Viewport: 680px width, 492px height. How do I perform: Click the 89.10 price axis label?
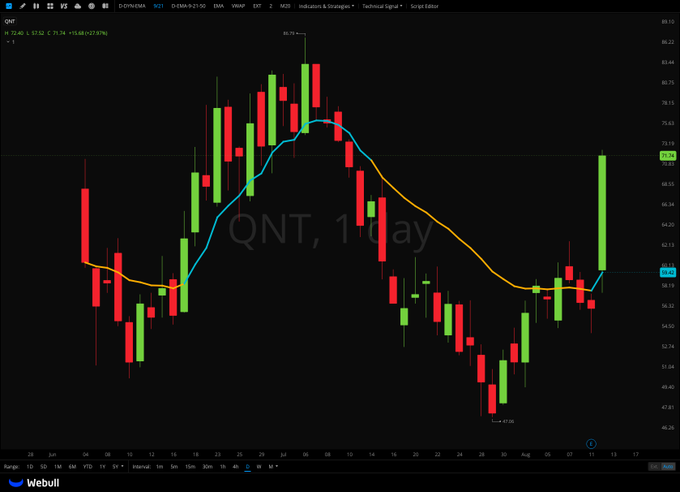(668, 22)
